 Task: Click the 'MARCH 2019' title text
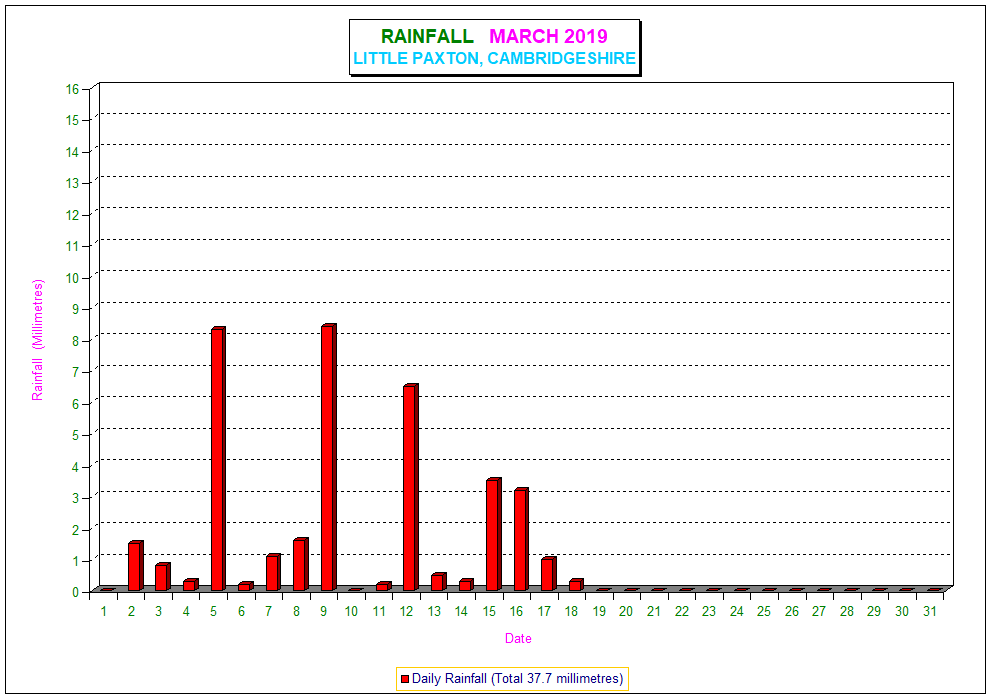pyautogui.click(x=549, y=36)
